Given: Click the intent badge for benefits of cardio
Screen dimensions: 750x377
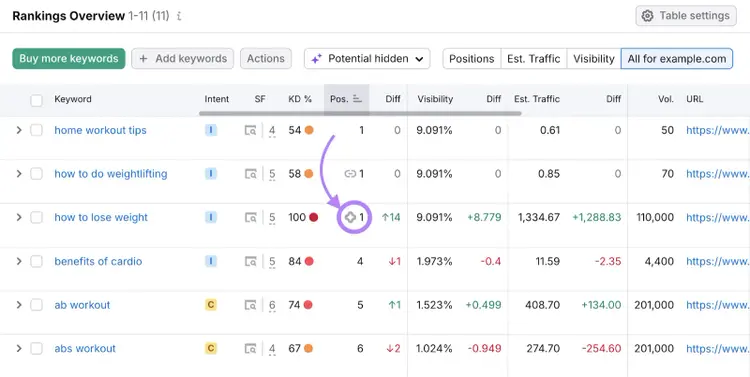Looking at the screenshot, I should pyautogui.click(x=211, y=261).
